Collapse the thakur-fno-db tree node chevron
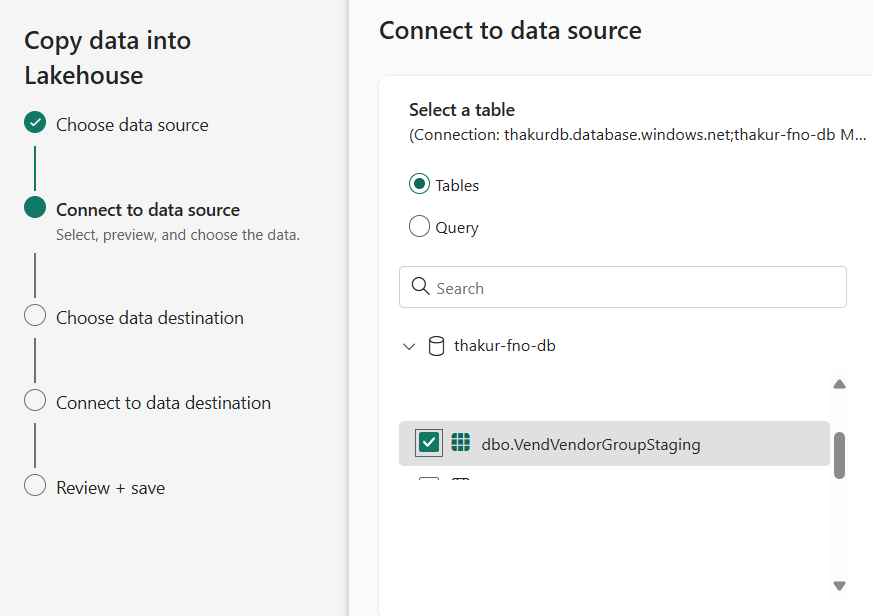This screenshot has width=873, height=616. click(408, 347)
